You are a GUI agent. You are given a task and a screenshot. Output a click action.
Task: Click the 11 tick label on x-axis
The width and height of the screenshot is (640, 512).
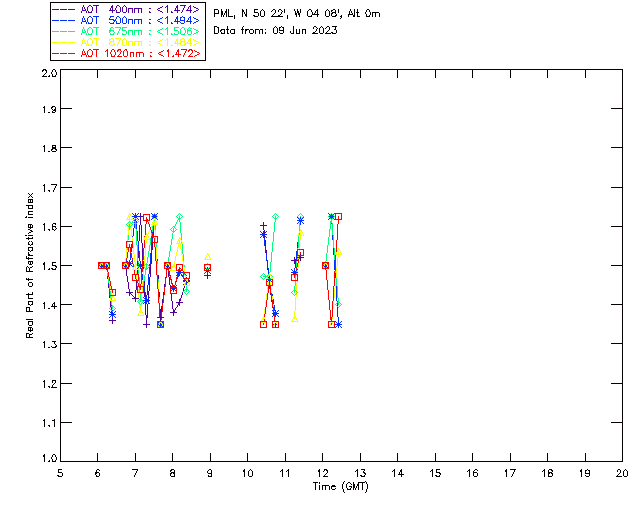pos(285,473)
